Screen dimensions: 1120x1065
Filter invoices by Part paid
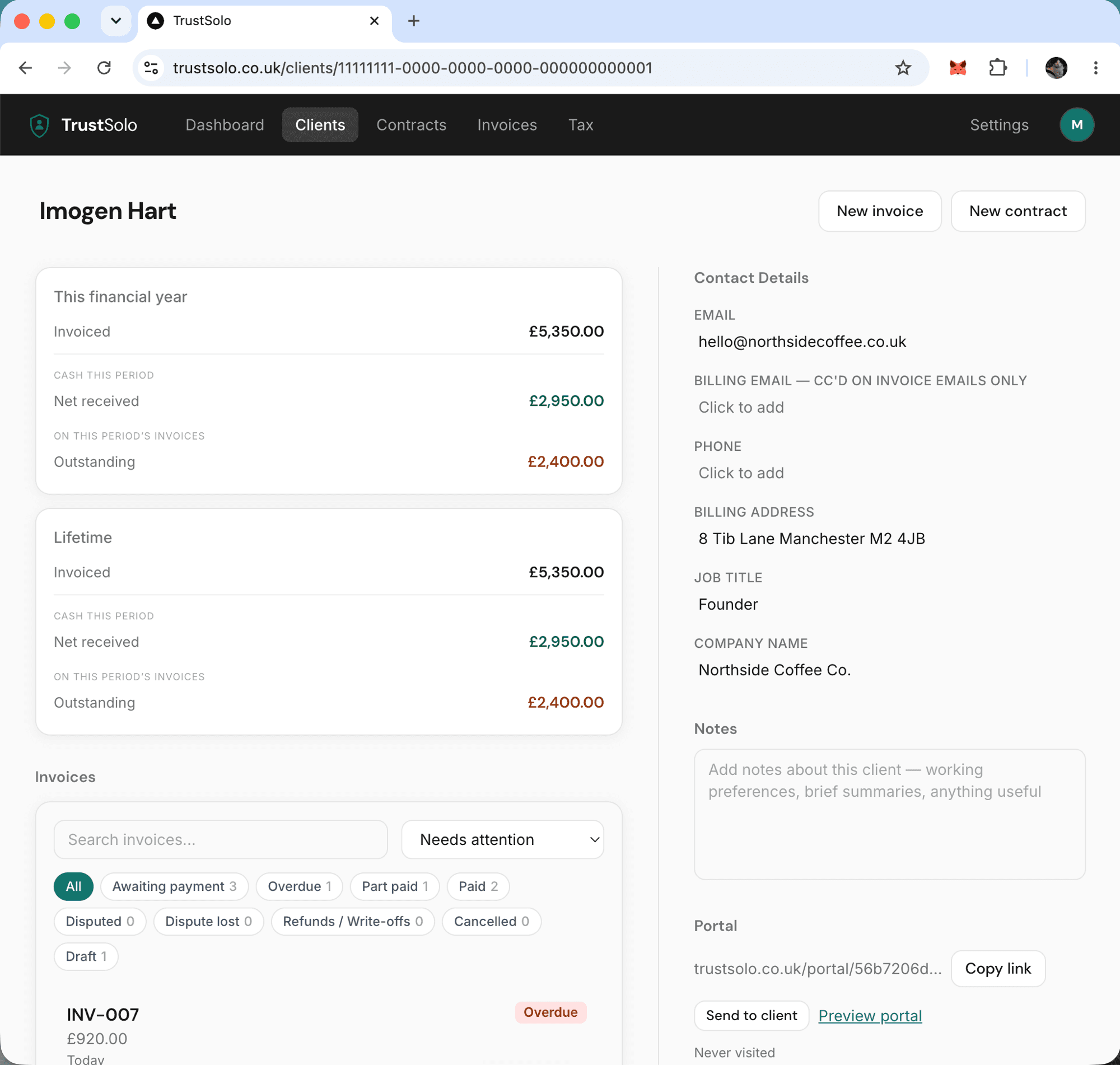coord(395,886)
